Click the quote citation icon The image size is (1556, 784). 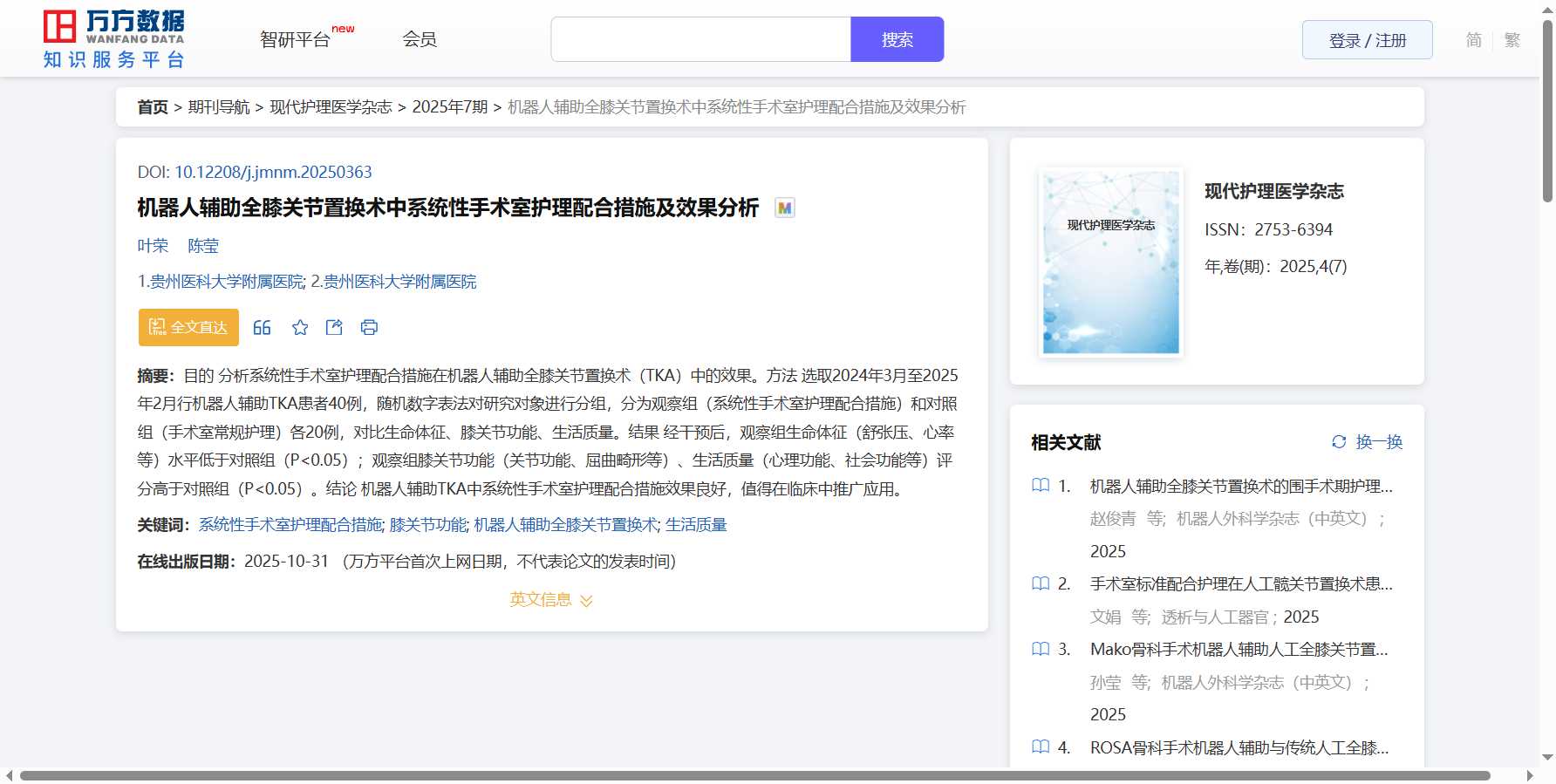[262, 328]
